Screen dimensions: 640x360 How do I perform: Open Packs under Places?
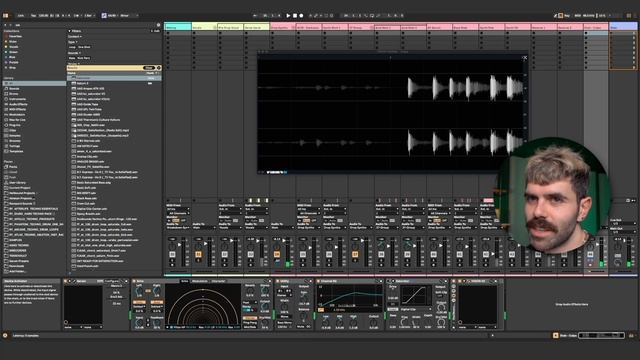[13, 167]
